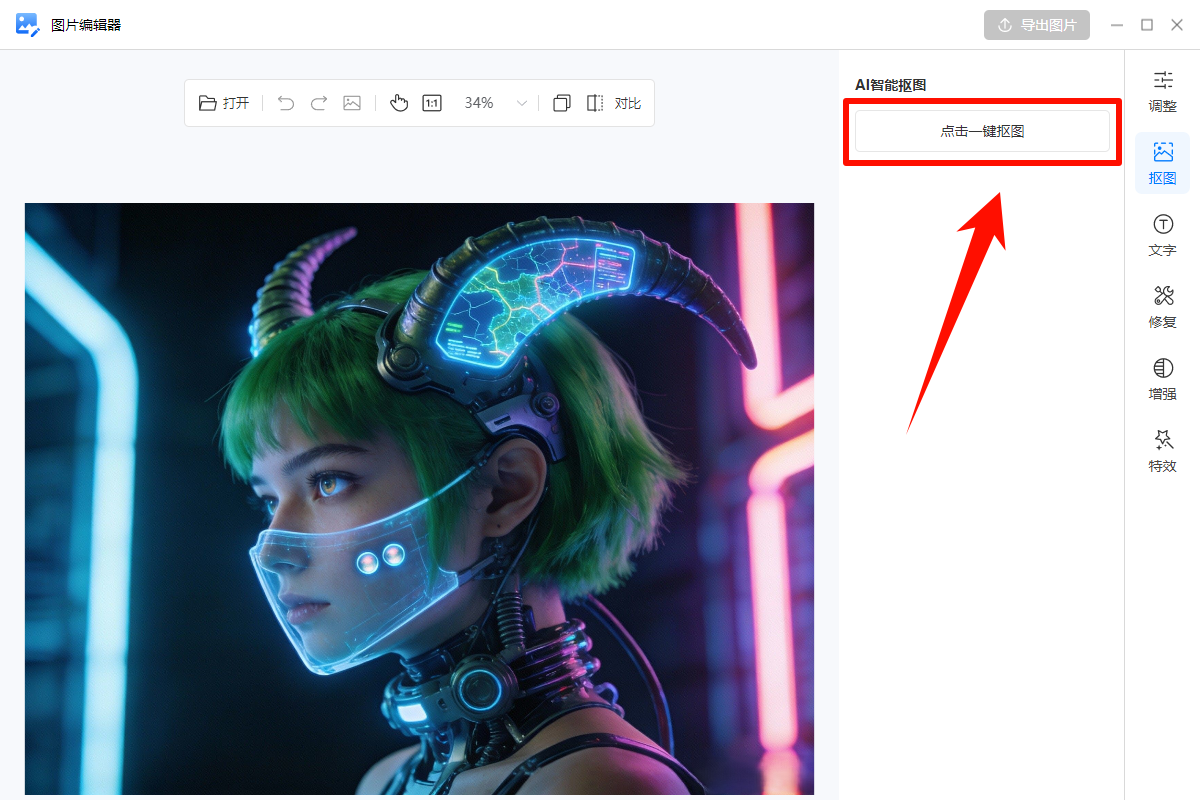Expand the 34% zoom level selector

pyautogui.click(x=479, y=102)
